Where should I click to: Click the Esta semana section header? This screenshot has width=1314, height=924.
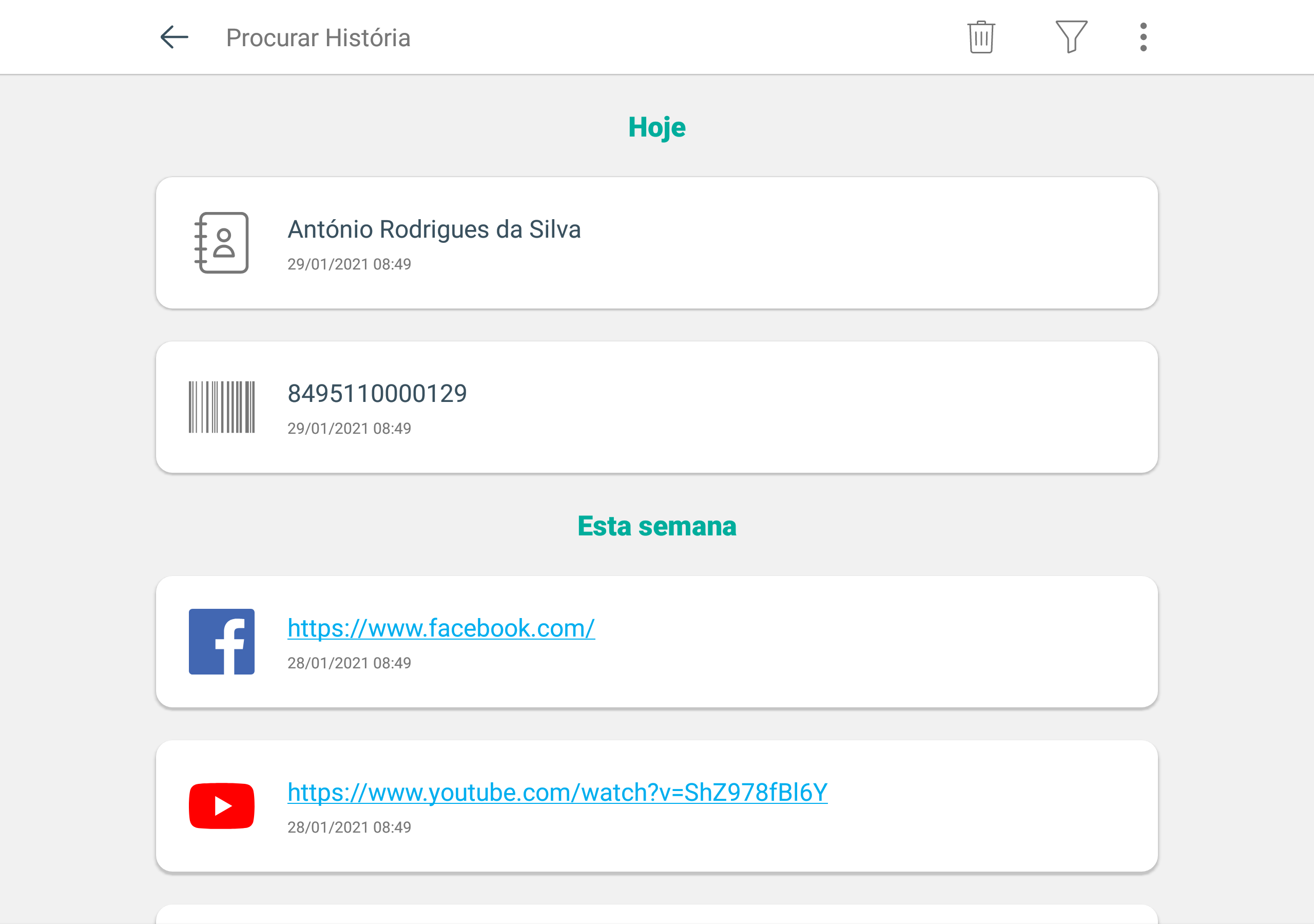pos(656,526)
